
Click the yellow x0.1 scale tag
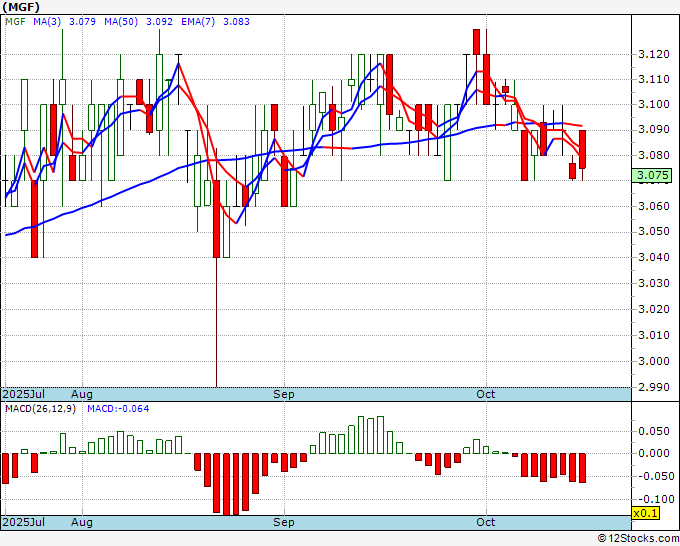pos(646,513)
